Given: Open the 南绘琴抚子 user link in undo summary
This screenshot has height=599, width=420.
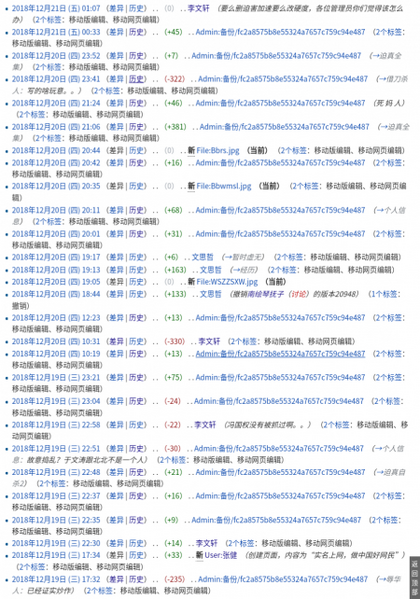Looking at the screenshot, I should (266, 294).
